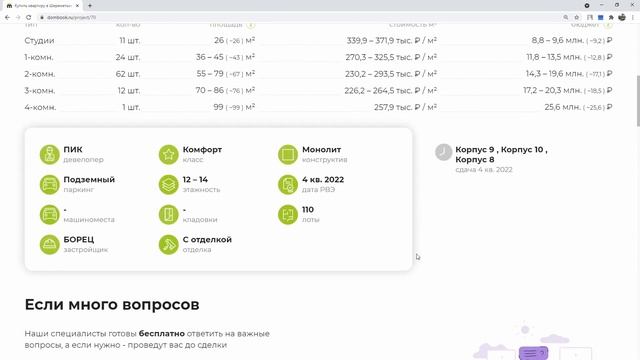Click the 110 лоты floor plan icon
The image size is (640, 360).
(x=288, y=214)
